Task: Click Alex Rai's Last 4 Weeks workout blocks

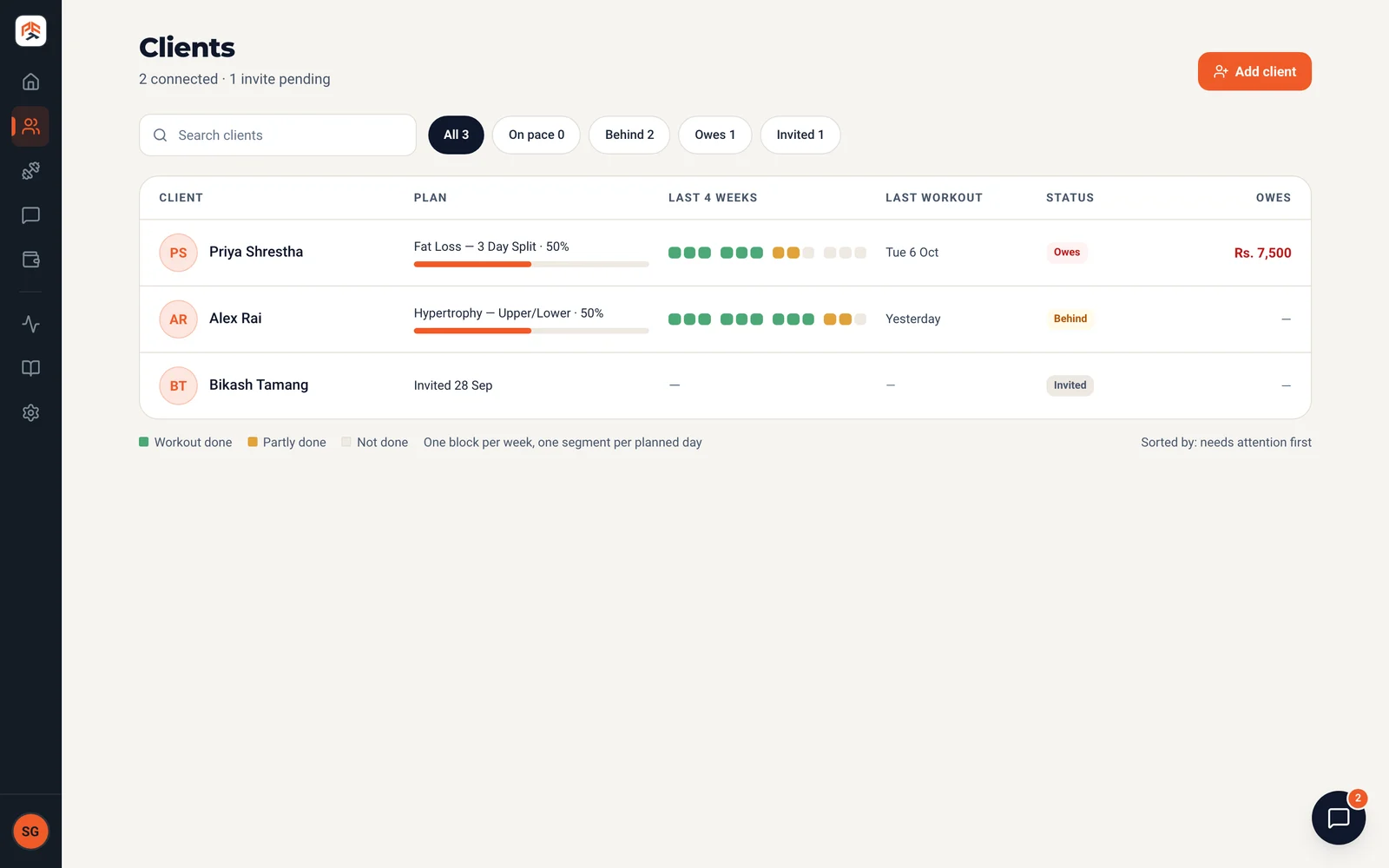Action: (767, 319)
